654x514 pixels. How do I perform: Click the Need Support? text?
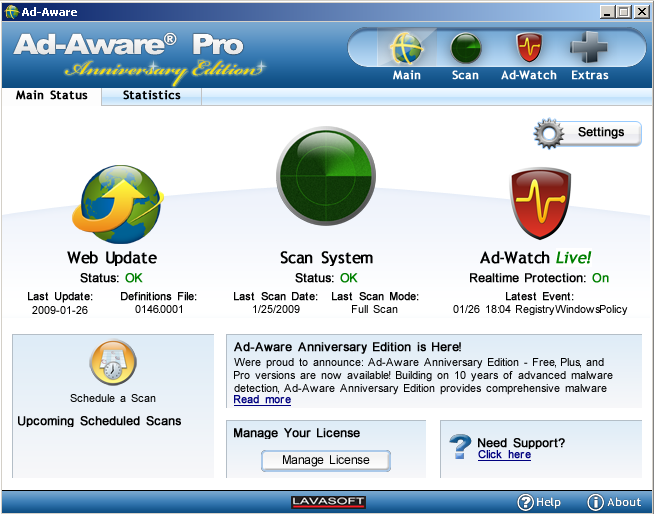[521, 443]
